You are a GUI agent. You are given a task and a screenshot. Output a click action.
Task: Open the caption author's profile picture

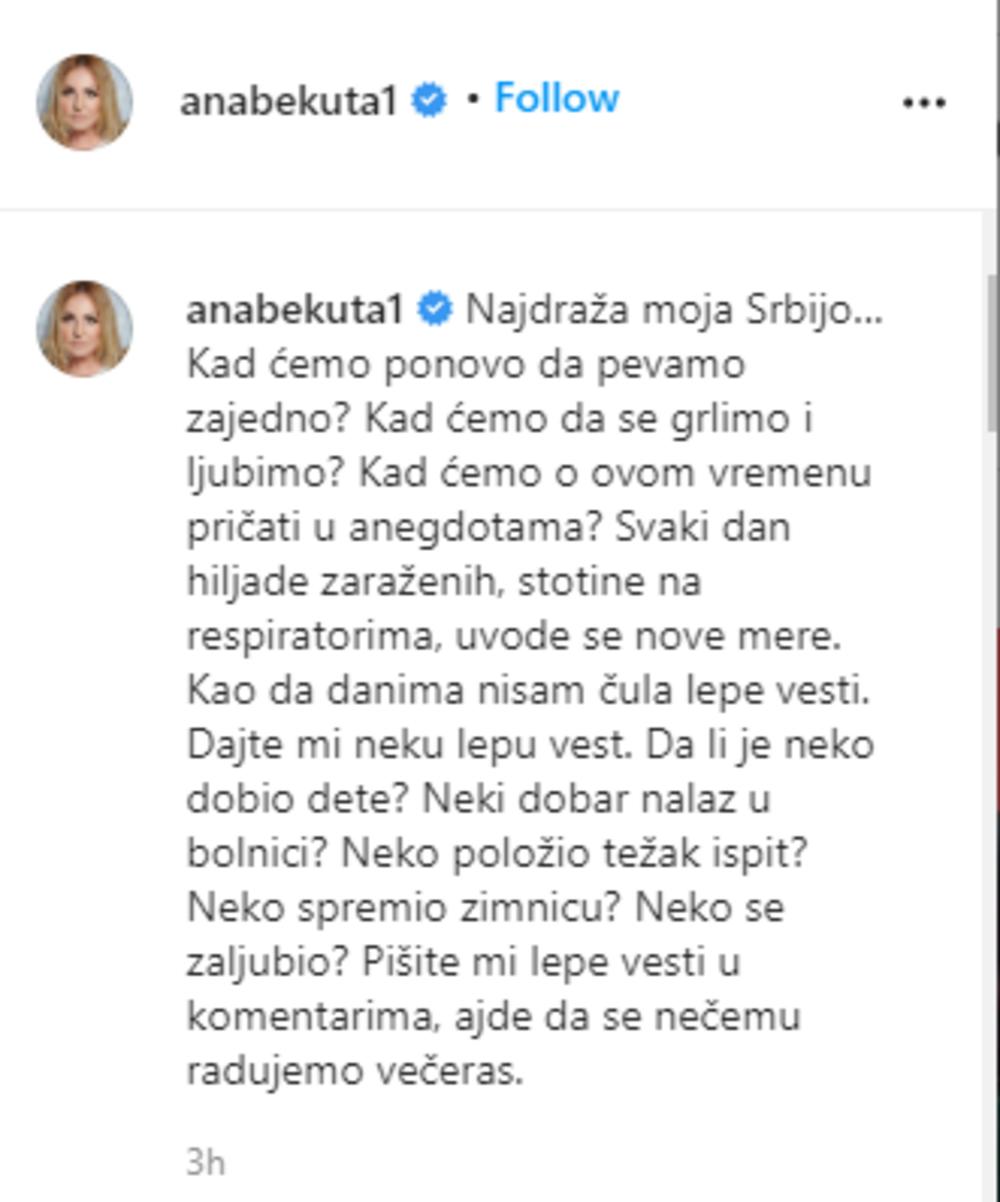coord(84,329)
